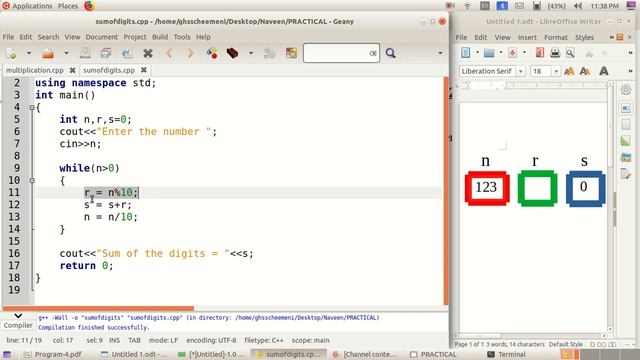Show more Writer menus via the chevron
This screenshot has height=360, width=640.
point(611,37)
